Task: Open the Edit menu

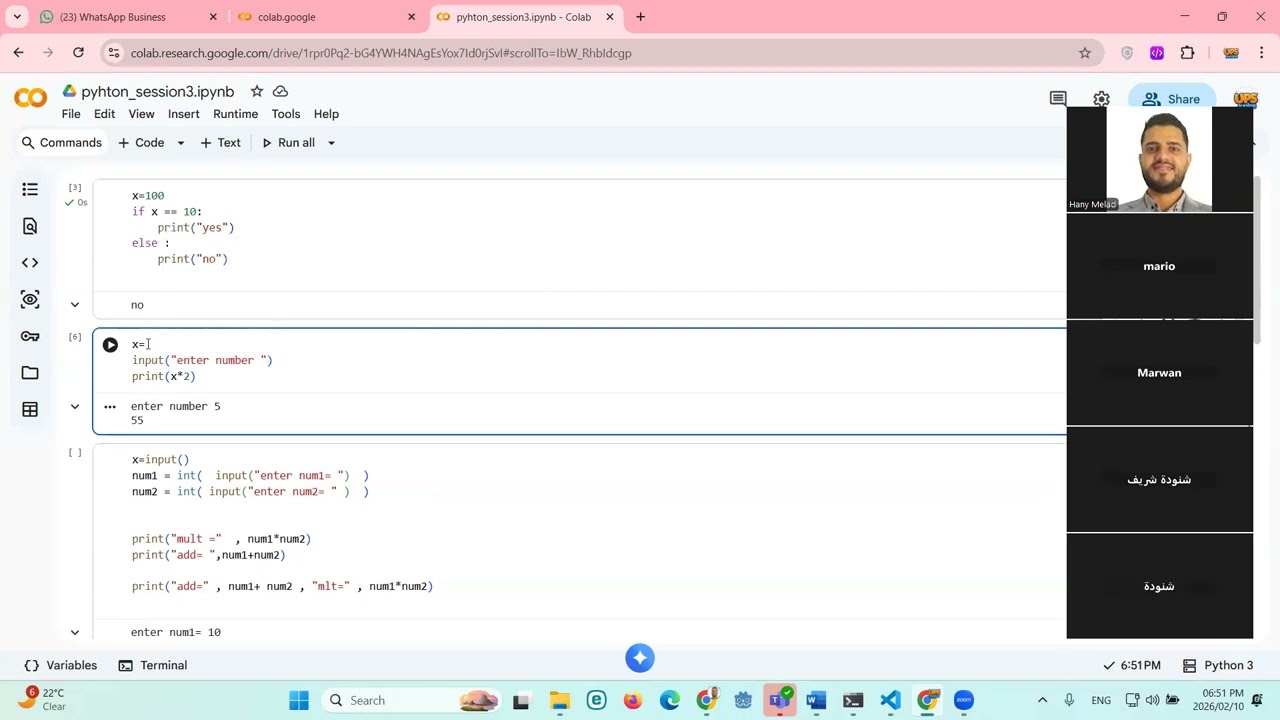Action: click(104, 114)
